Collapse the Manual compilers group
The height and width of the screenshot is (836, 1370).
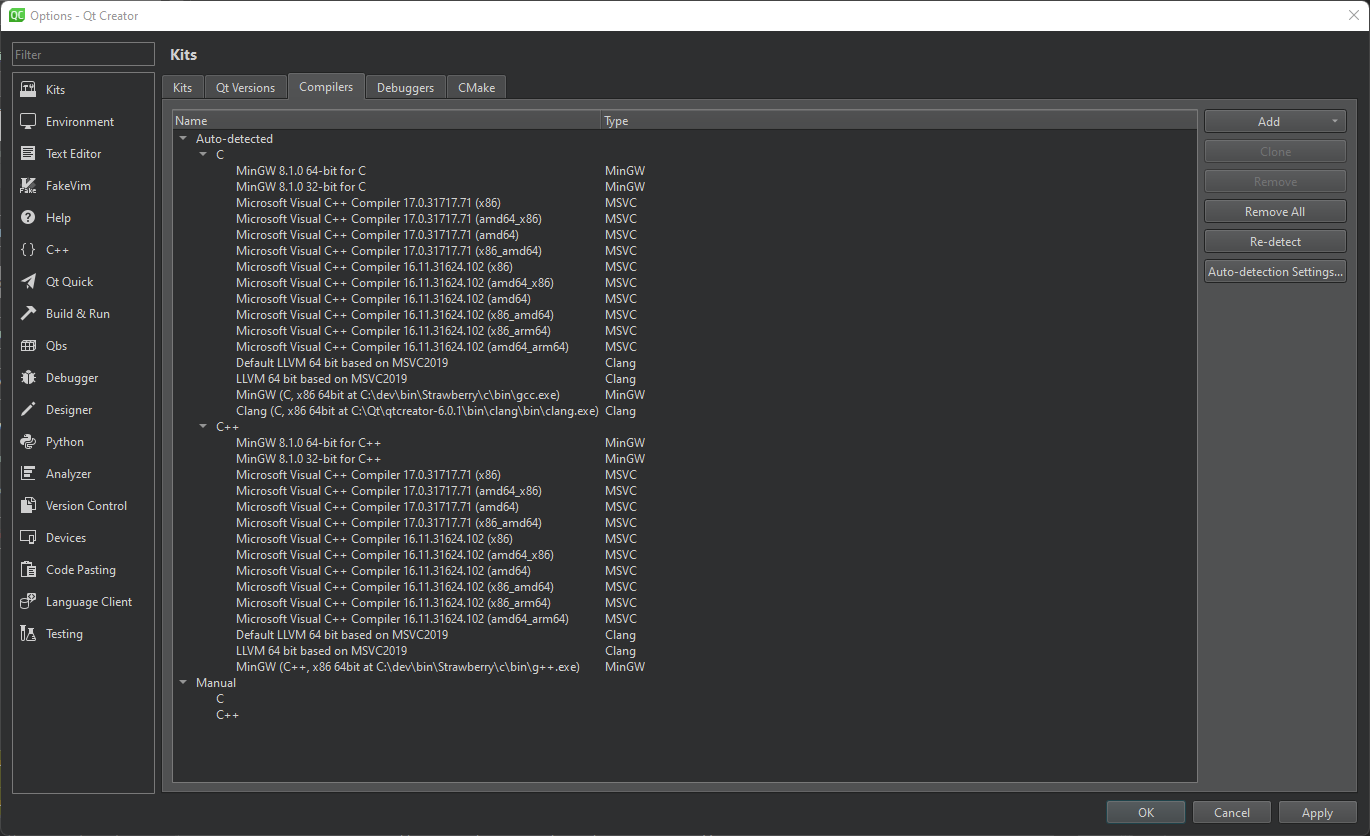click(183, 683)
